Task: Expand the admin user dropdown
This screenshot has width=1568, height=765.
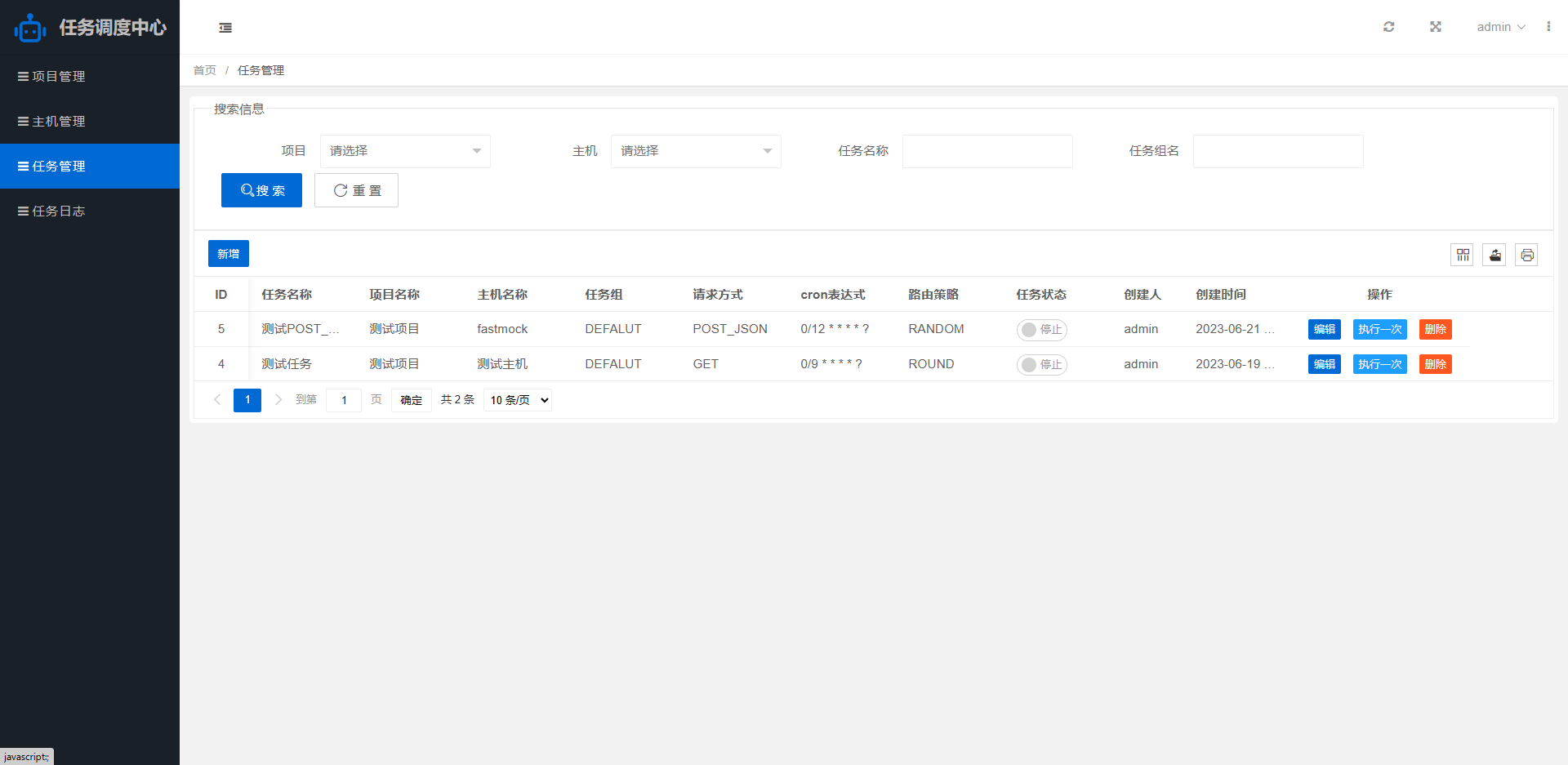Action: coord(1501,27)
